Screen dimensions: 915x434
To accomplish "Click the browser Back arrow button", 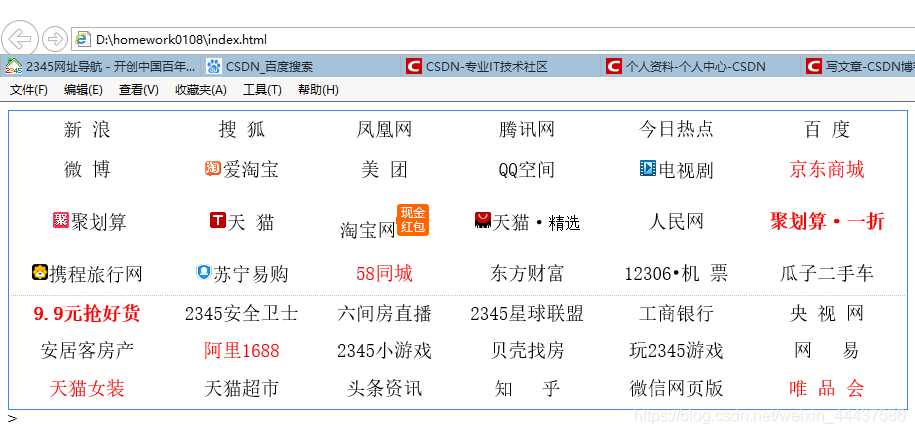I will (20, 39).
